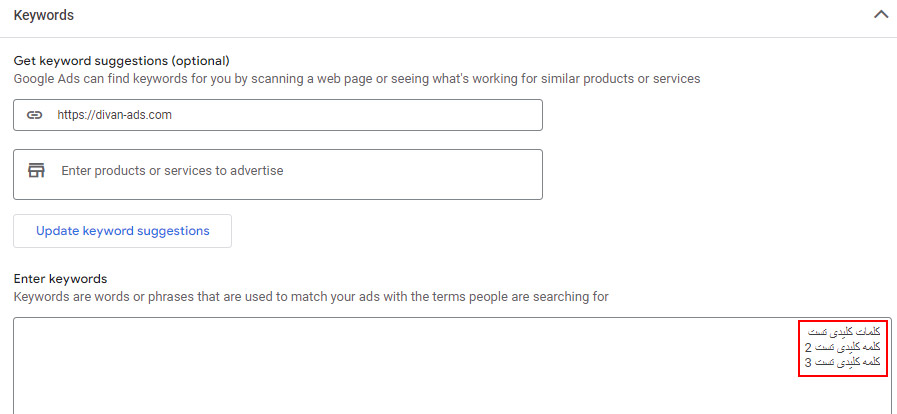897x414 pixels.
Task: Click the Keywords section title
Action: tap(43, 15)
